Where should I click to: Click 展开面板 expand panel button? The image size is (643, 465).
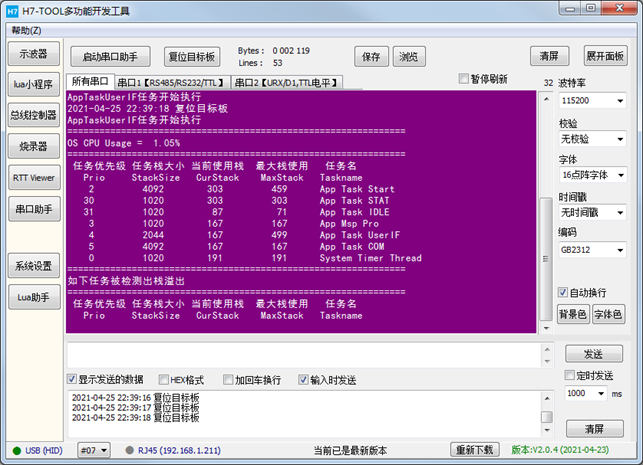[x=605, y=56]
